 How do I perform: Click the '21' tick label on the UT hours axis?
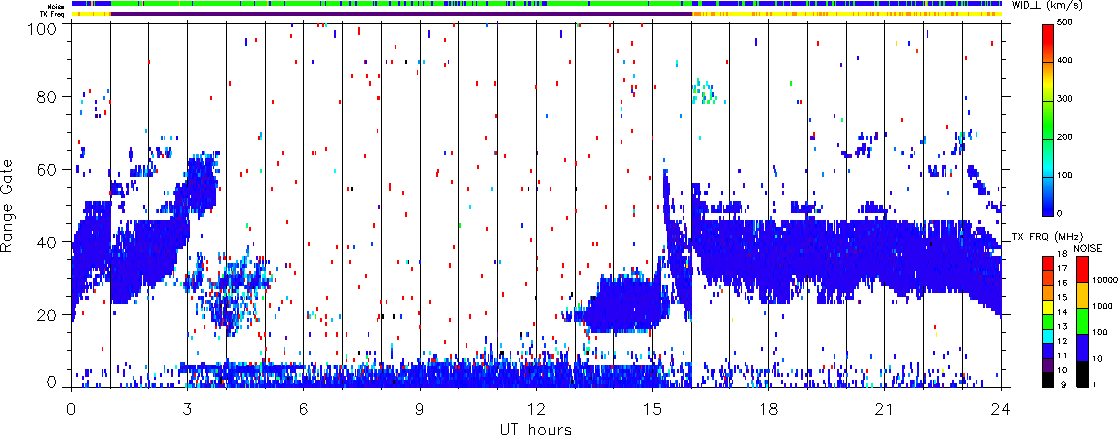(885, 407)
